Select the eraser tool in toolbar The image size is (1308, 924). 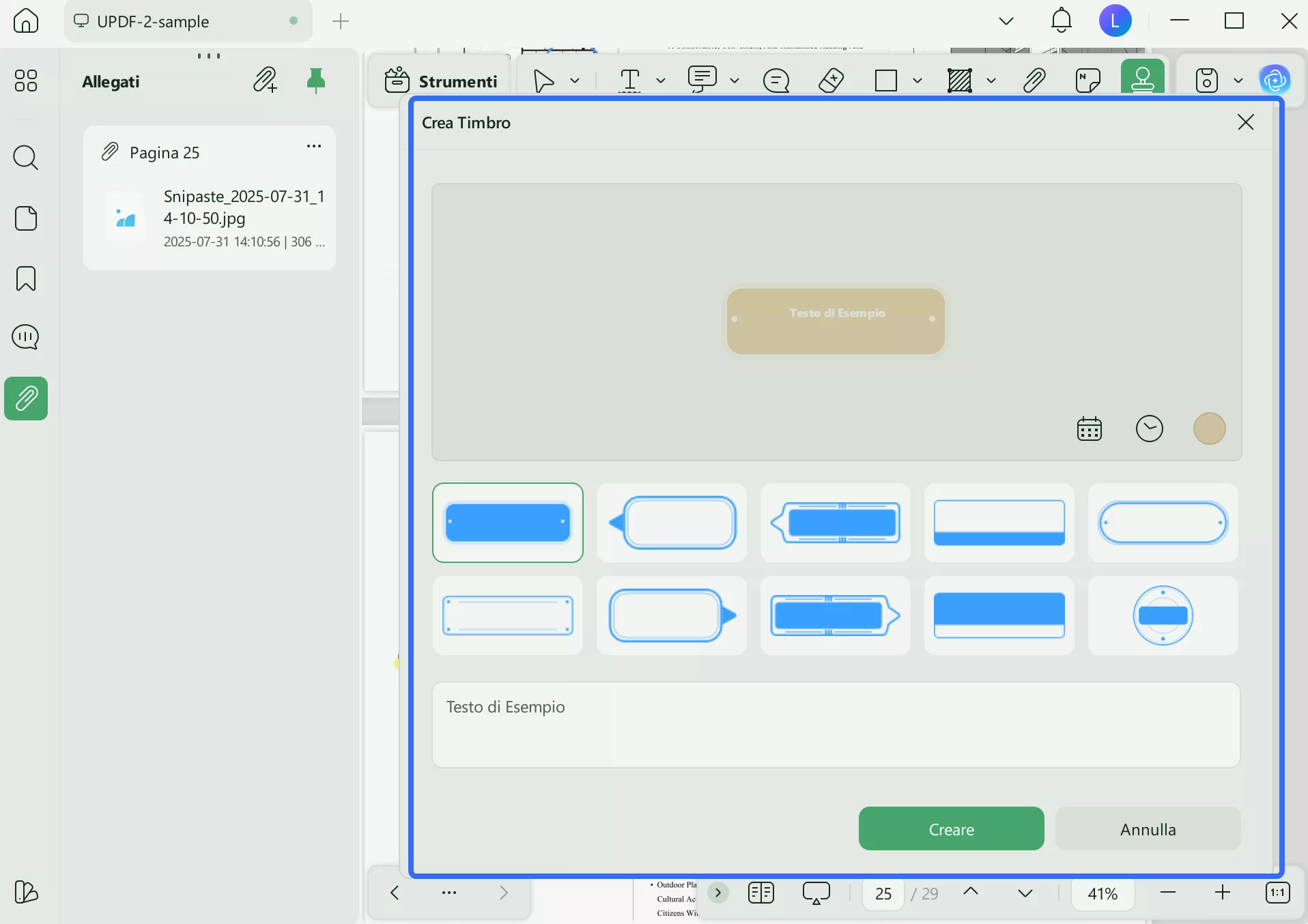click(831, 81)
